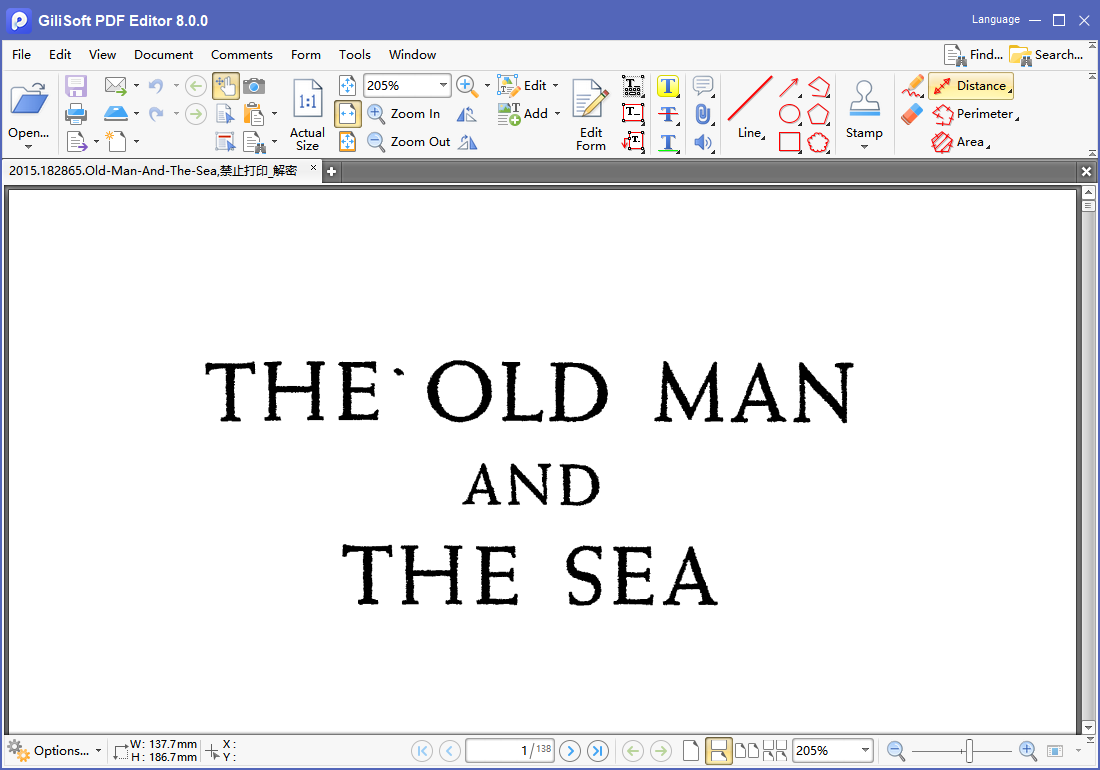
Task: Select the Snapshot camera tool
Action: coord(255,86)
